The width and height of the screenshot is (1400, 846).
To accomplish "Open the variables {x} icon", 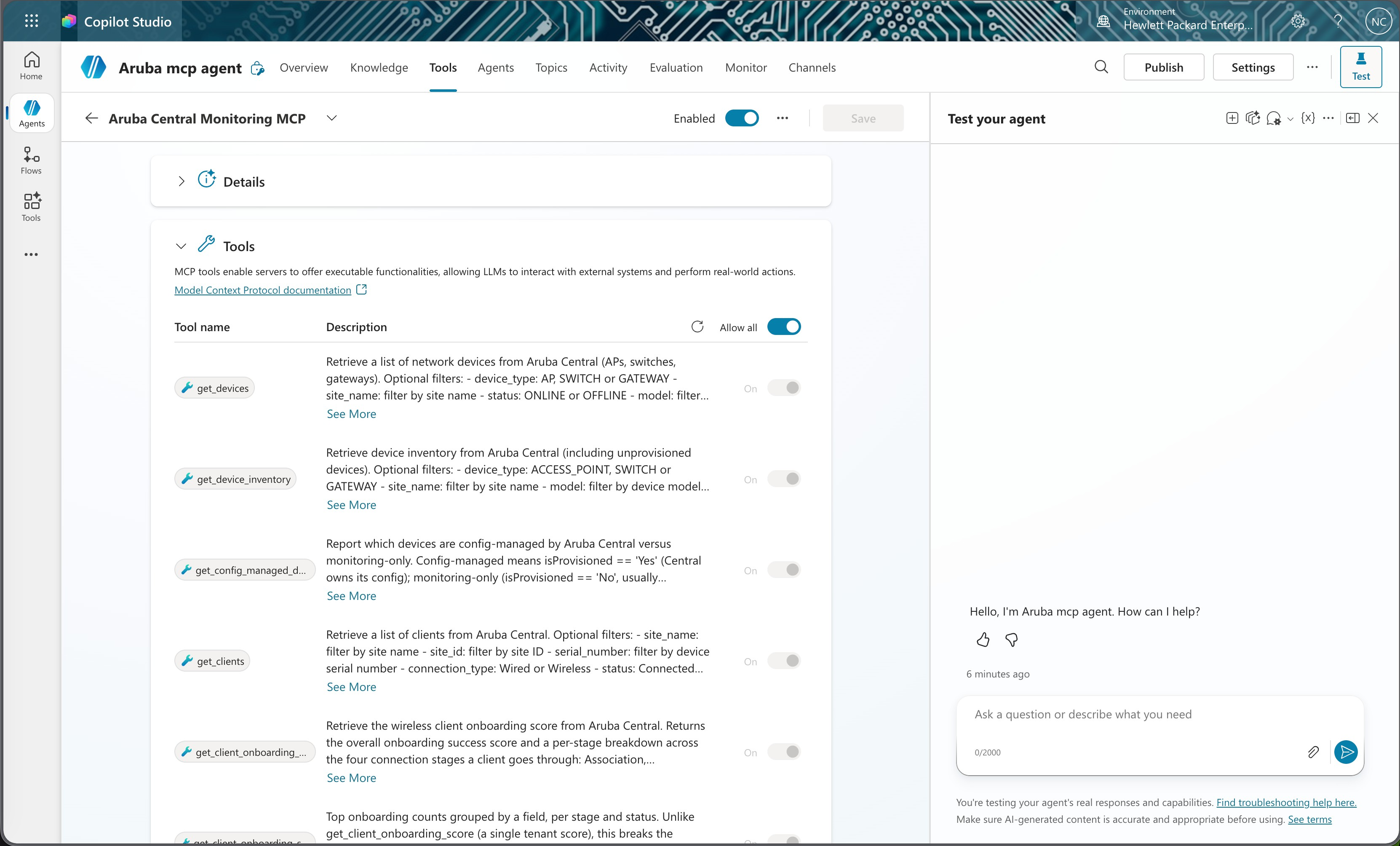I will (1308, 118).
